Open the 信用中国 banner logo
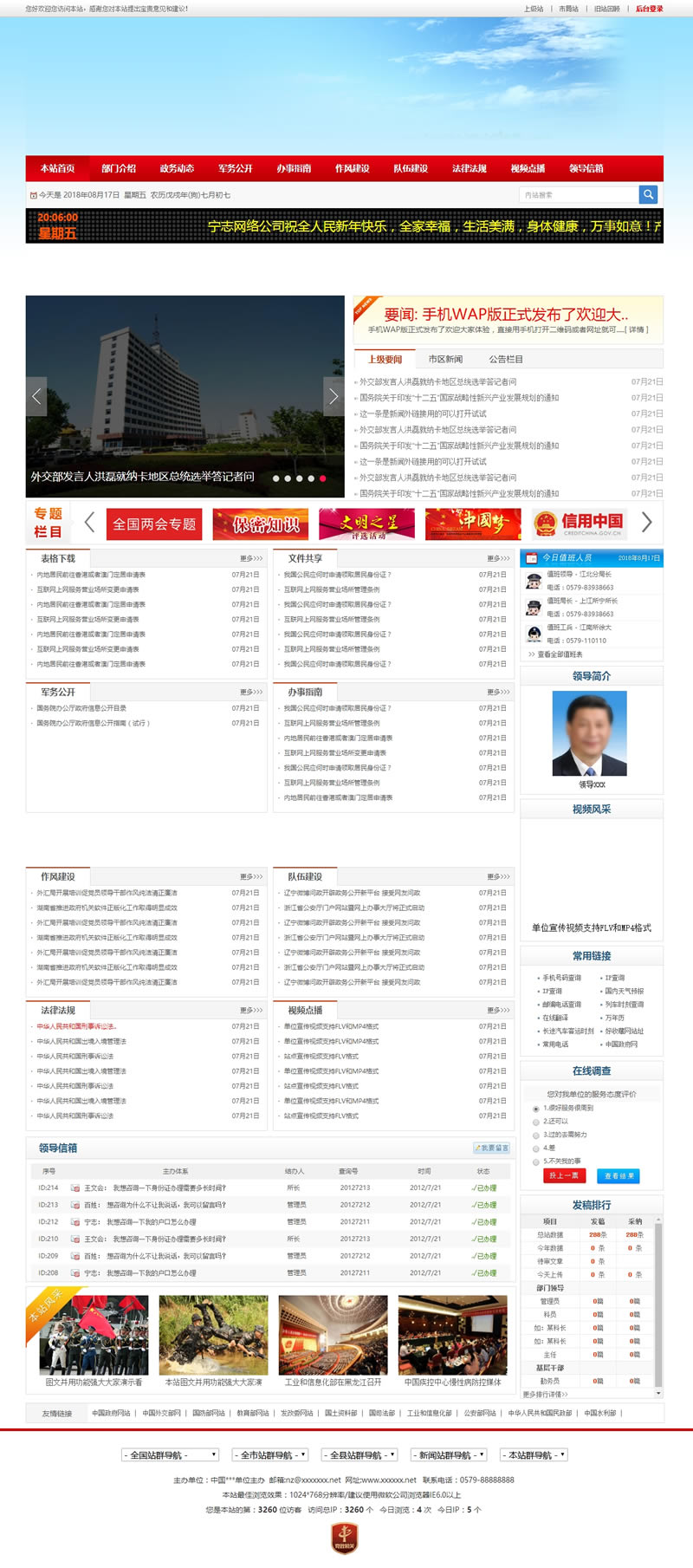Screen dimensions: 693x1568 pyautogui.click(x=579, y=524)
